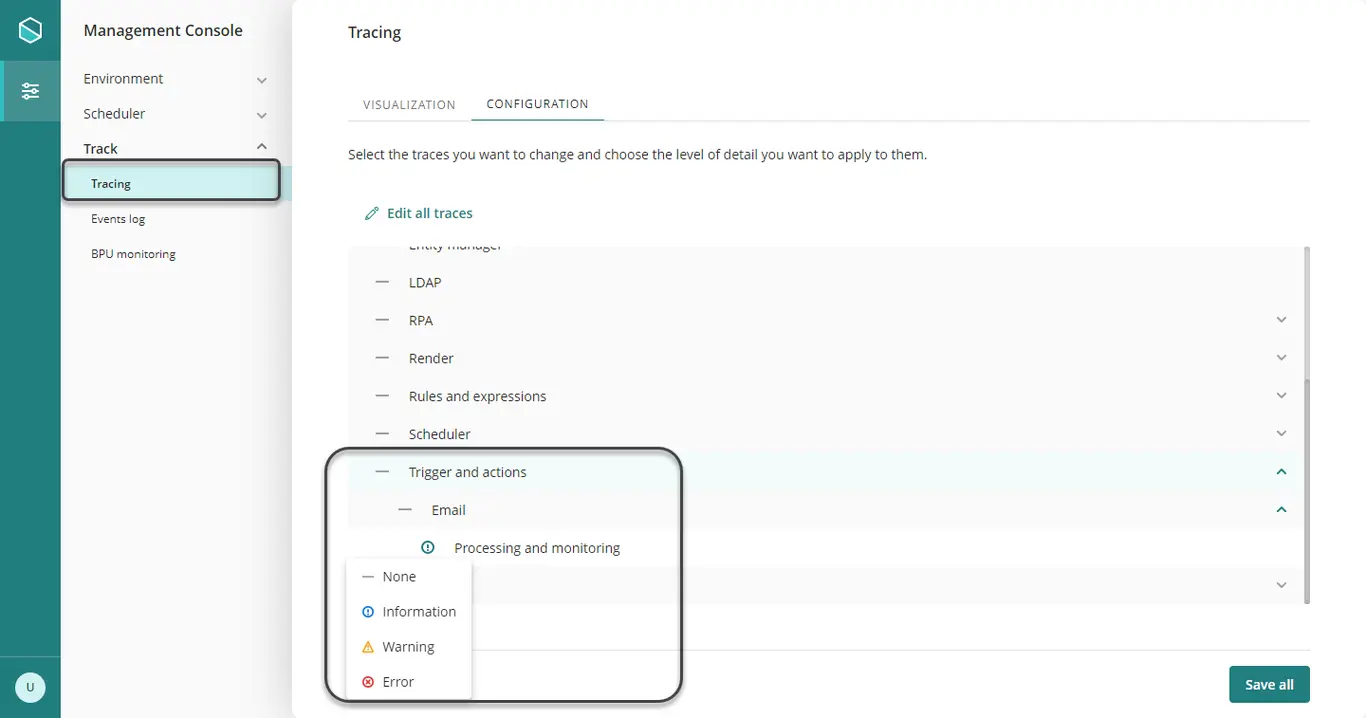Expand the Render trace row
This screenshot has height=718, width=1366.
[1281, 358]
